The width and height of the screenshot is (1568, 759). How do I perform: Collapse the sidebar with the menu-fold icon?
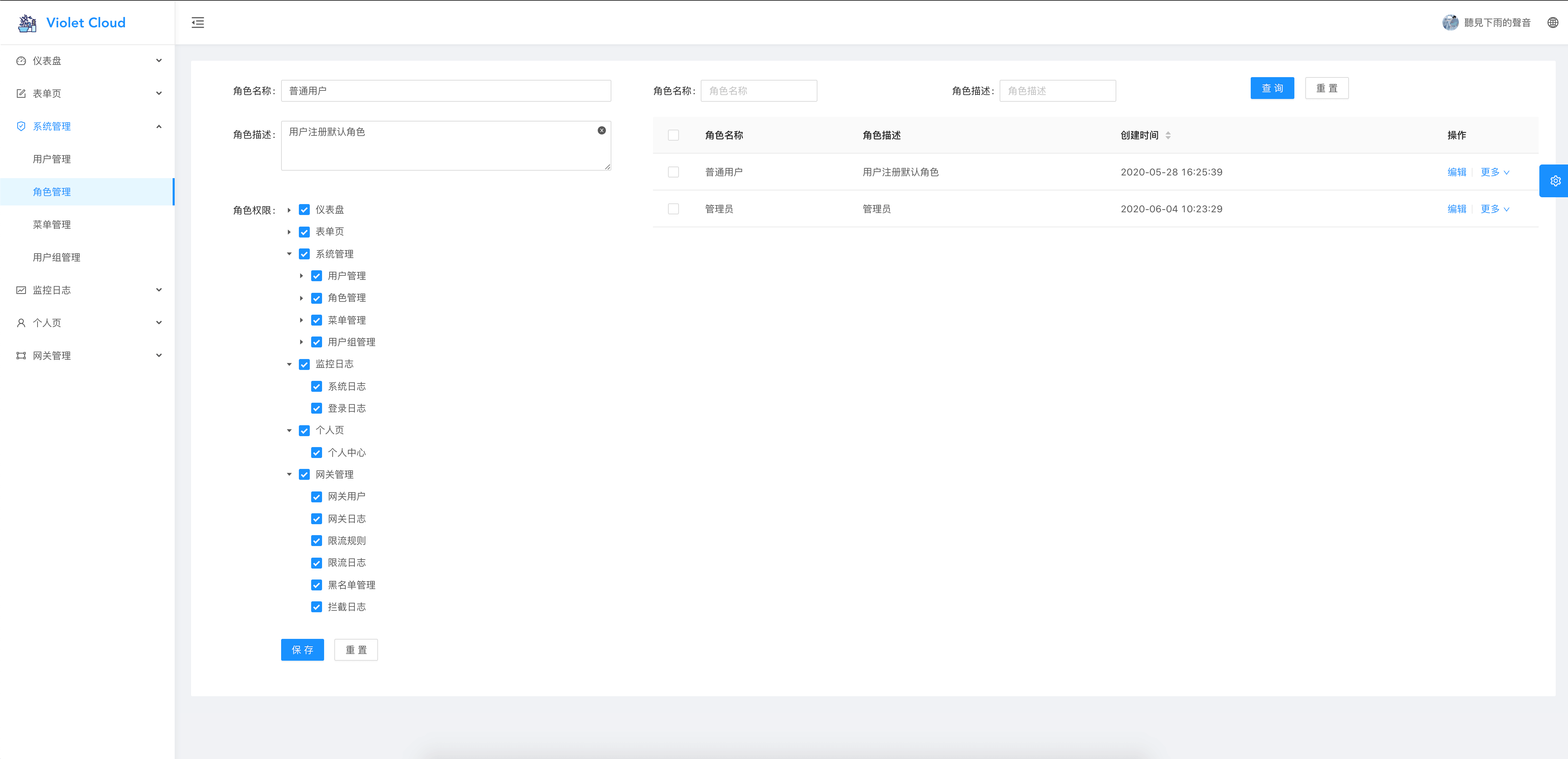pos(198,23)
